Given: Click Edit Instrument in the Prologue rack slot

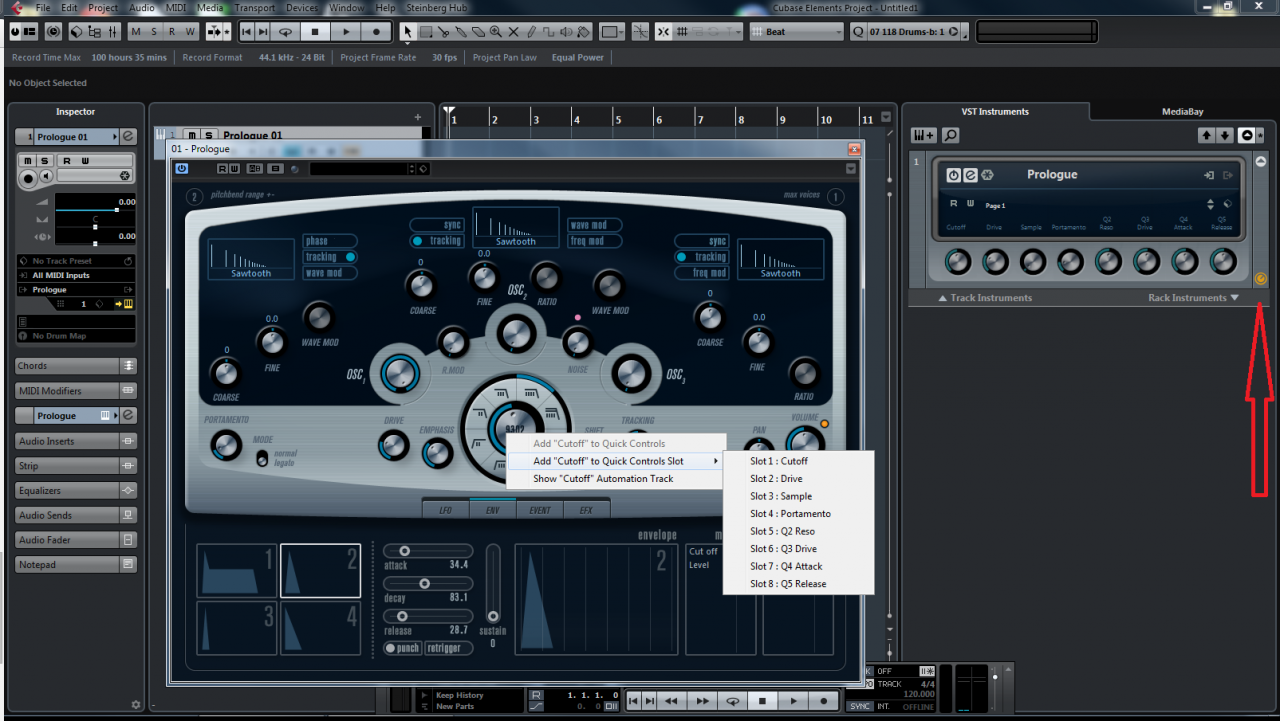Looking at the screenshot, I should tap(970, 175).
